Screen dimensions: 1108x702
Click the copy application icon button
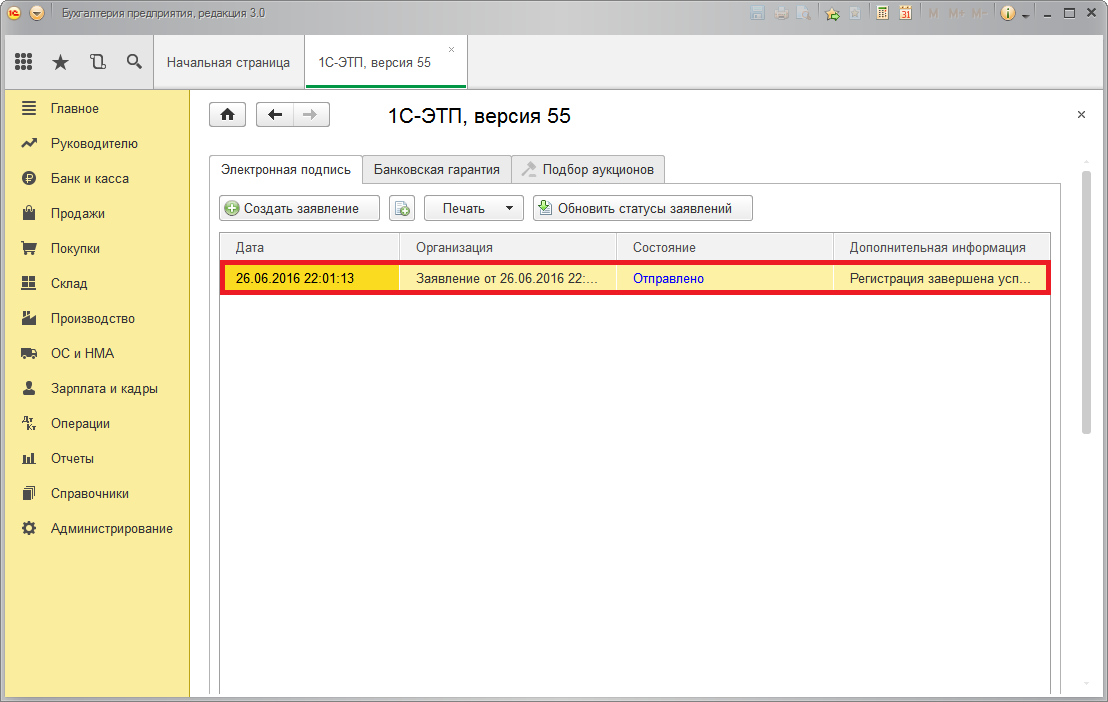click(x=402, y=208)
